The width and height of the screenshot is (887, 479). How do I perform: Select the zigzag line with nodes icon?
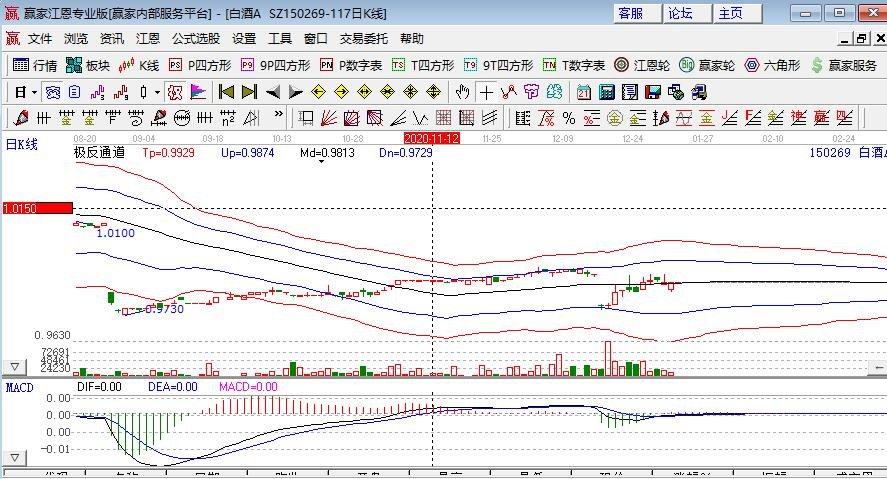[x=509, y=92]
